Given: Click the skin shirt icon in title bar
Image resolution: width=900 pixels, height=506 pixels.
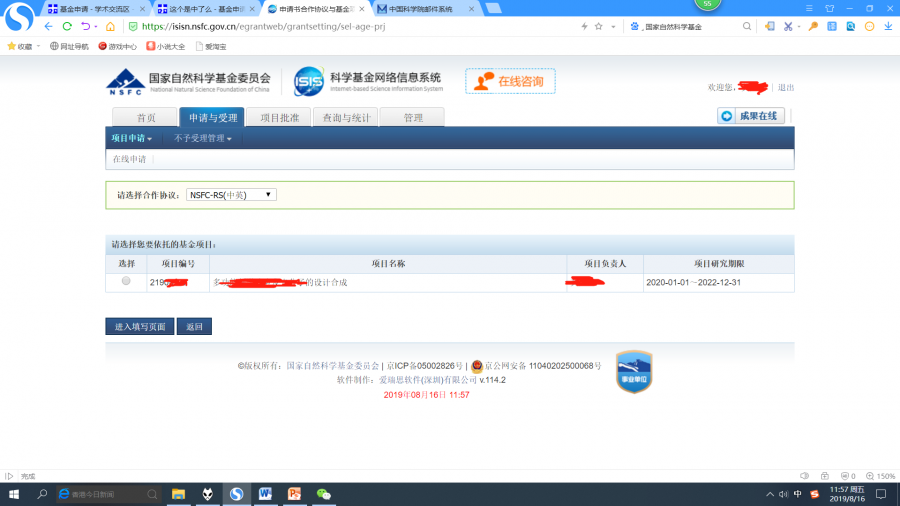Looking at the screenshot, I should (829, 8).
